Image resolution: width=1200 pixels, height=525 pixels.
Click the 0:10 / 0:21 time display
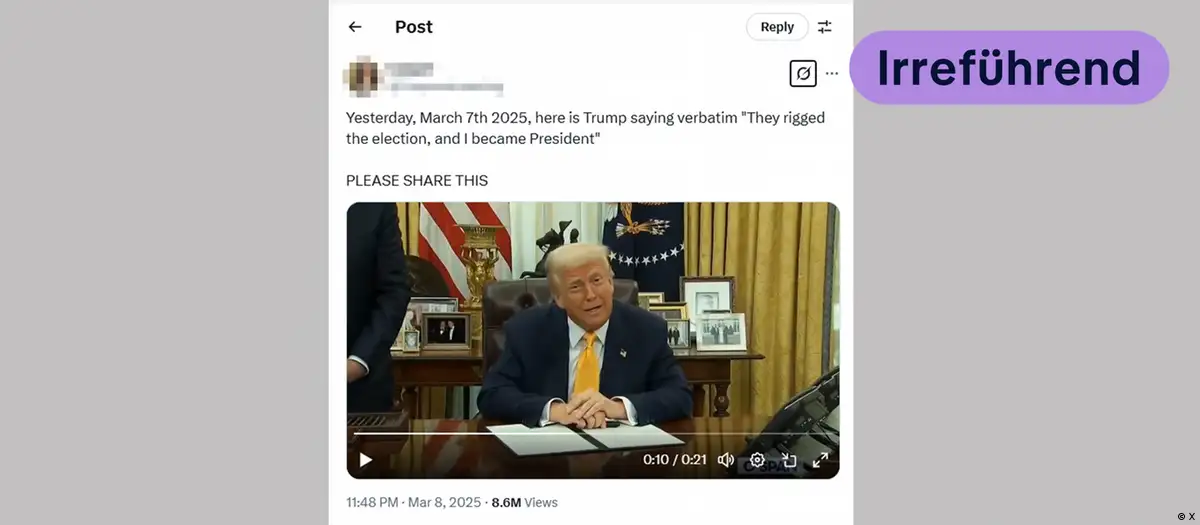[674, 460]
